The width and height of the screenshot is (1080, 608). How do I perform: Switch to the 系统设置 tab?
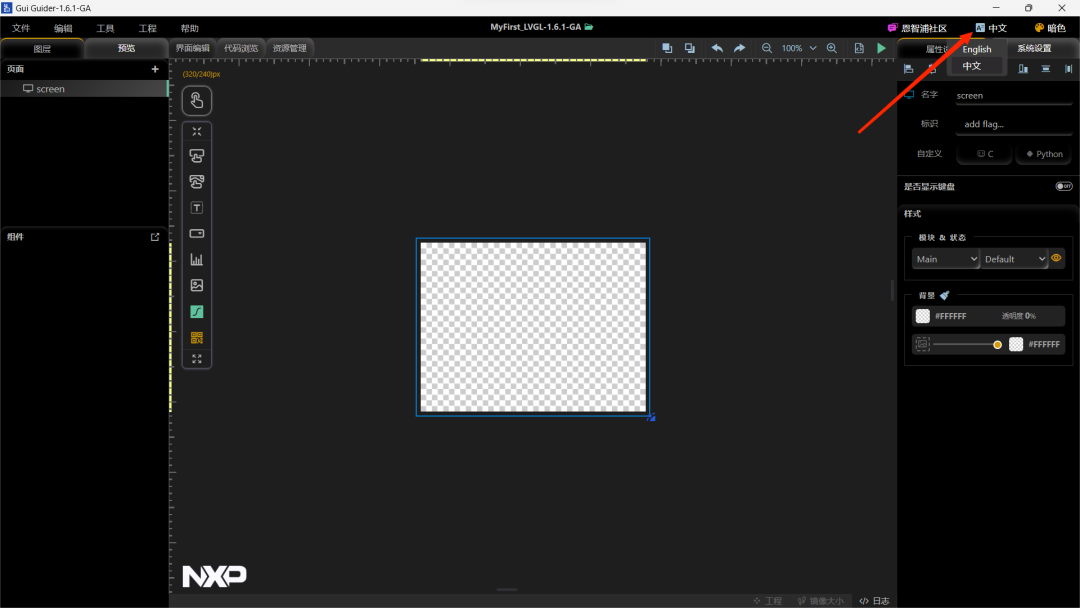tap(1034, 48)
